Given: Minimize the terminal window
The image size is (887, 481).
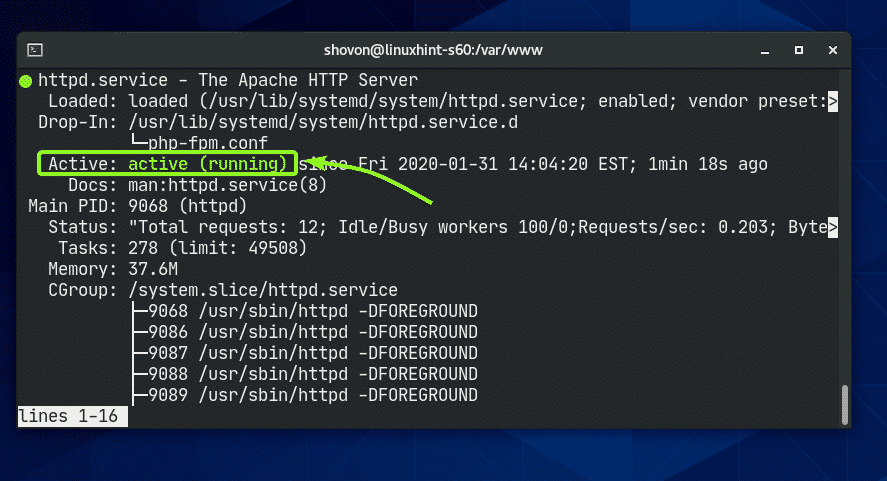Looking at the screenshot, I should pos(765,51).
